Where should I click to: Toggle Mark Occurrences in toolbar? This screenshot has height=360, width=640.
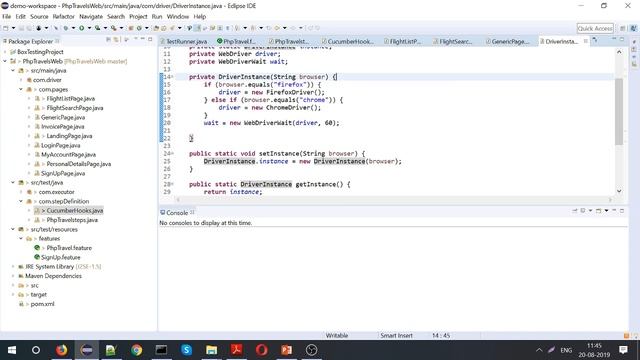tap(198, 28)
